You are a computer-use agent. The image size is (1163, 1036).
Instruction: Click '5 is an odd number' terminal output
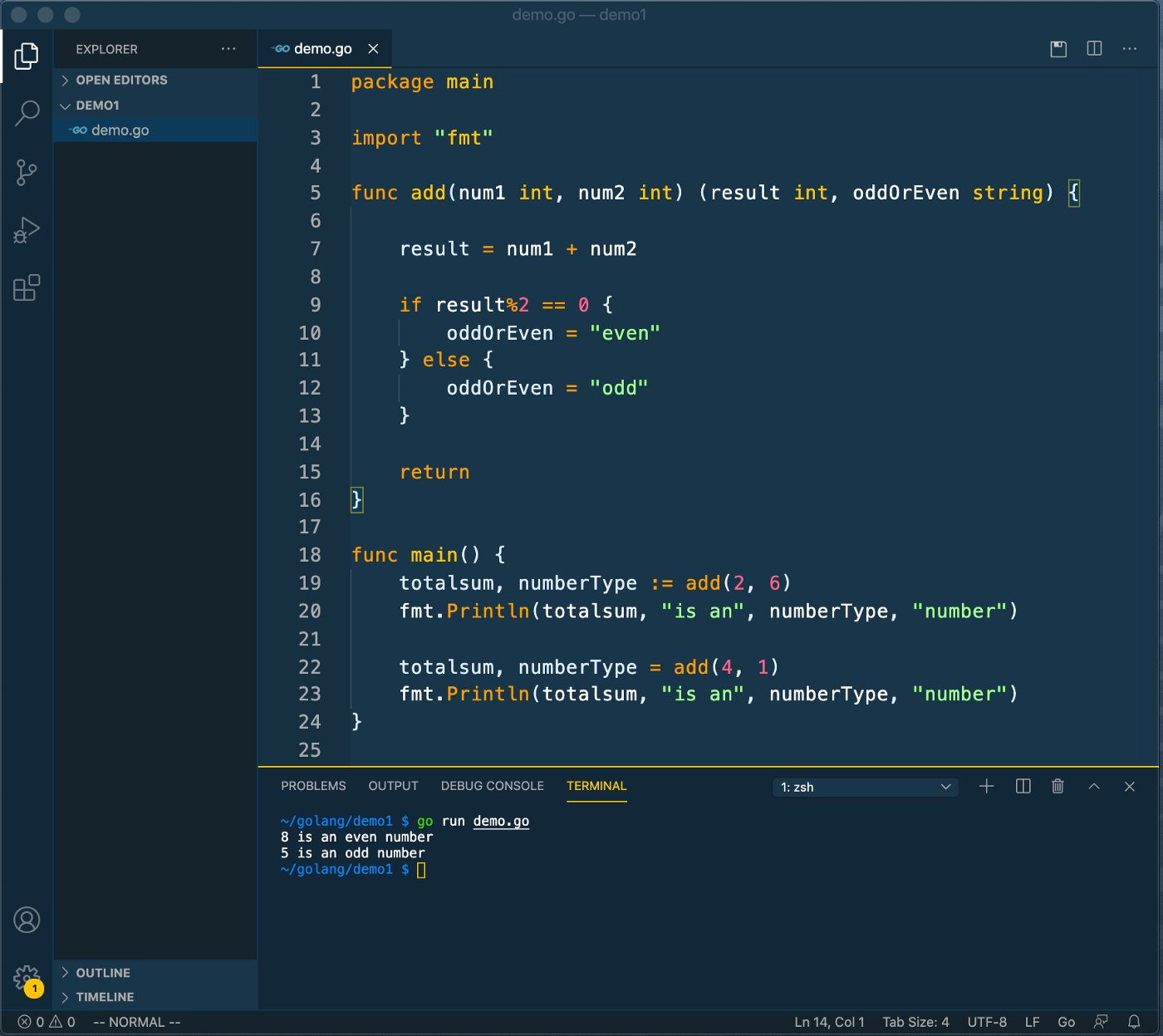click(x=352, y=852)
